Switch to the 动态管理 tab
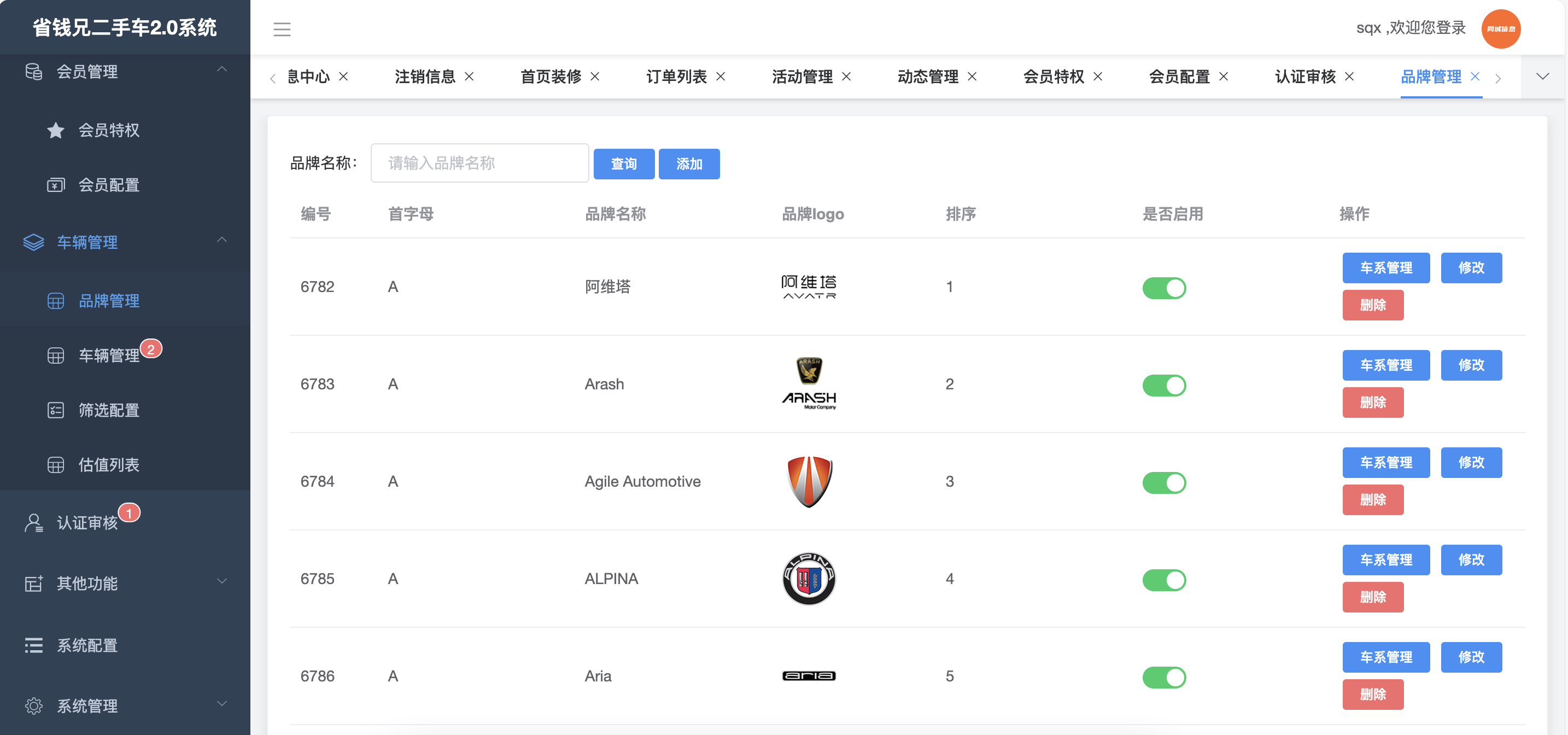 coord(928,76)
